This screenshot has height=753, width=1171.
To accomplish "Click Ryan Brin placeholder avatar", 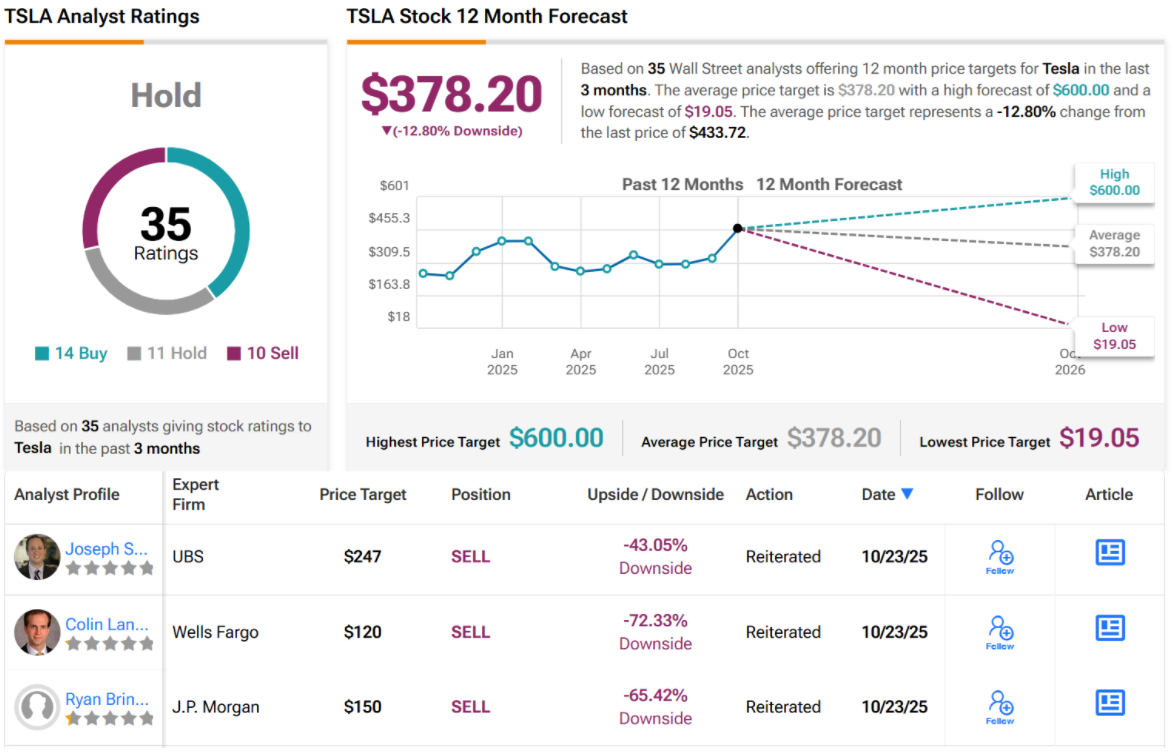I will 37,707.
